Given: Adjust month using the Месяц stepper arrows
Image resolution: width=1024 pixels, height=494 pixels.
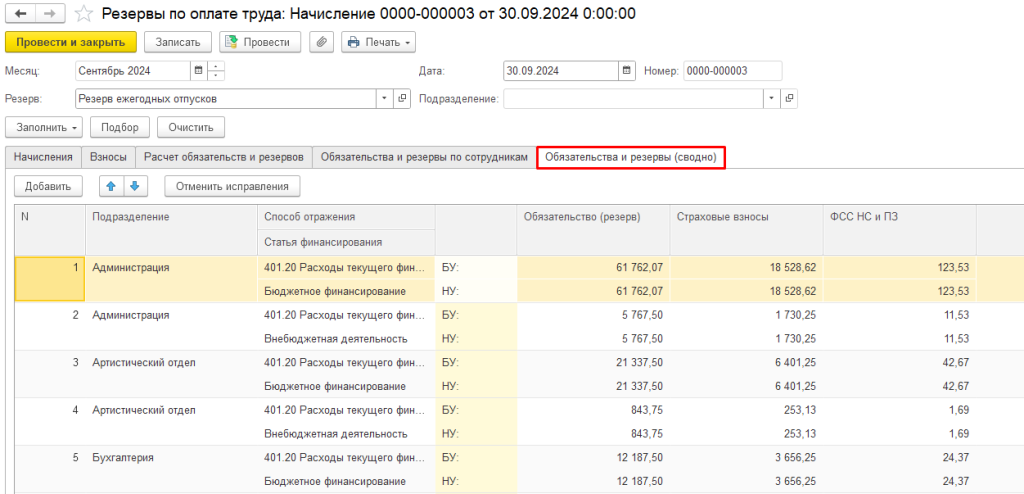Looking at the screenshot, I should tap(216, 71).
